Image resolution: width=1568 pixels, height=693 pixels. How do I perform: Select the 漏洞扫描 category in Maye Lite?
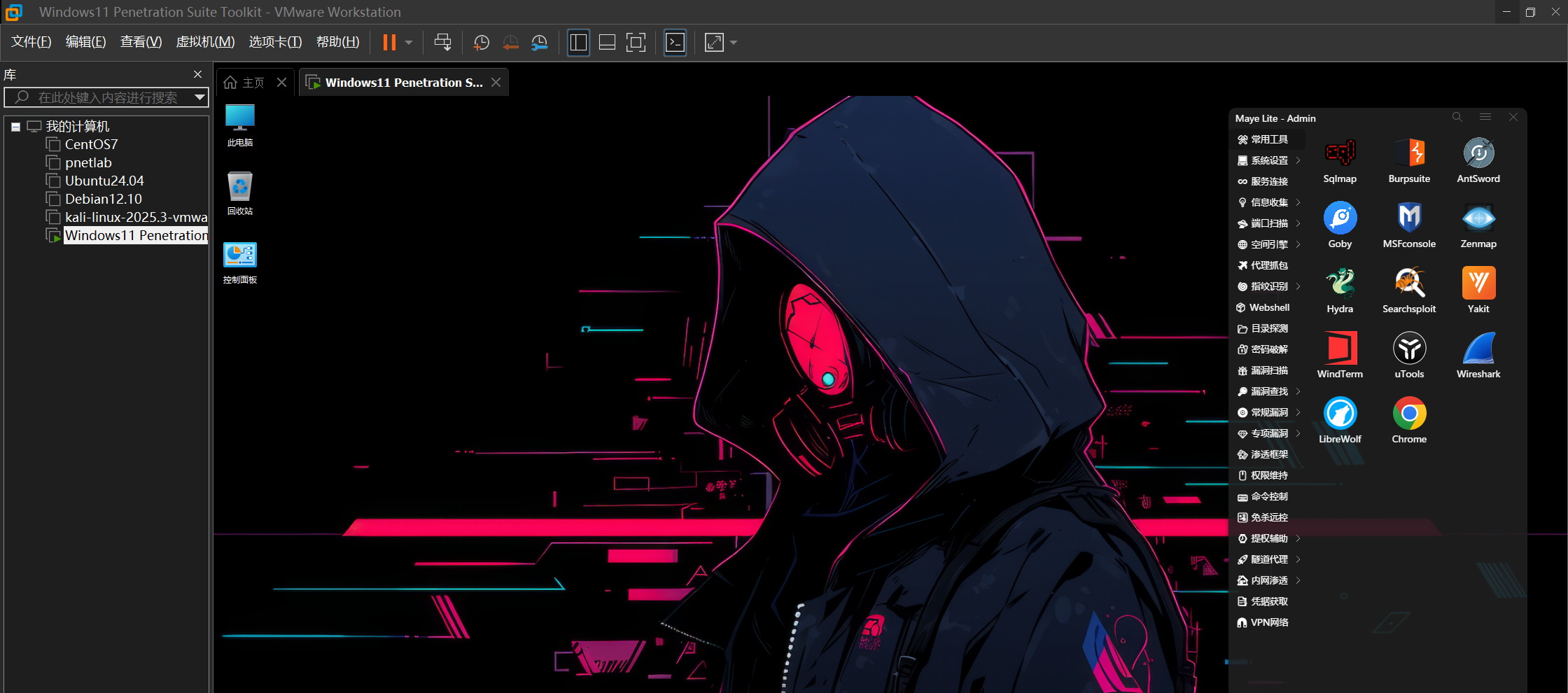pyautogui.click(x=1268, y=370)
